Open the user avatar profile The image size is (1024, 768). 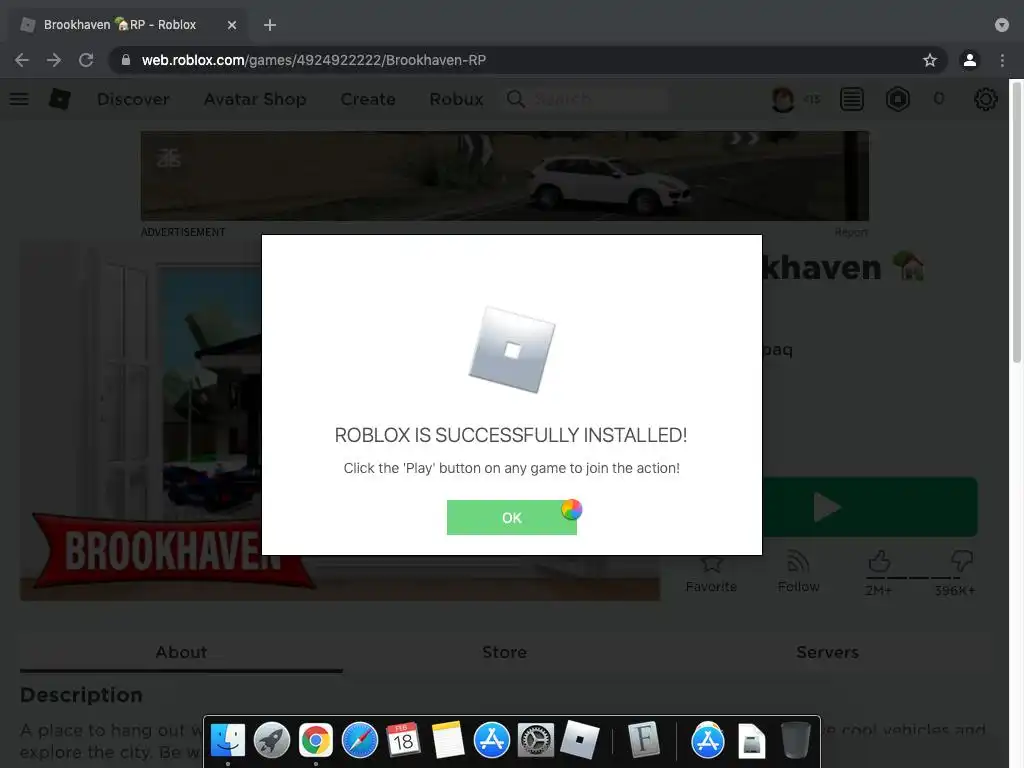(782, 99)
